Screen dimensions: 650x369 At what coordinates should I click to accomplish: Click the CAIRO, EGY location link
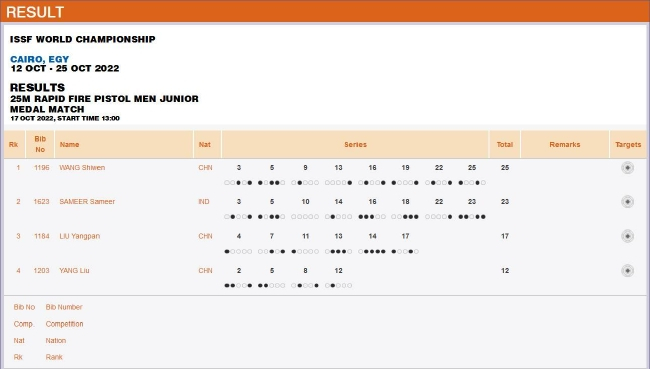point(39,59)
